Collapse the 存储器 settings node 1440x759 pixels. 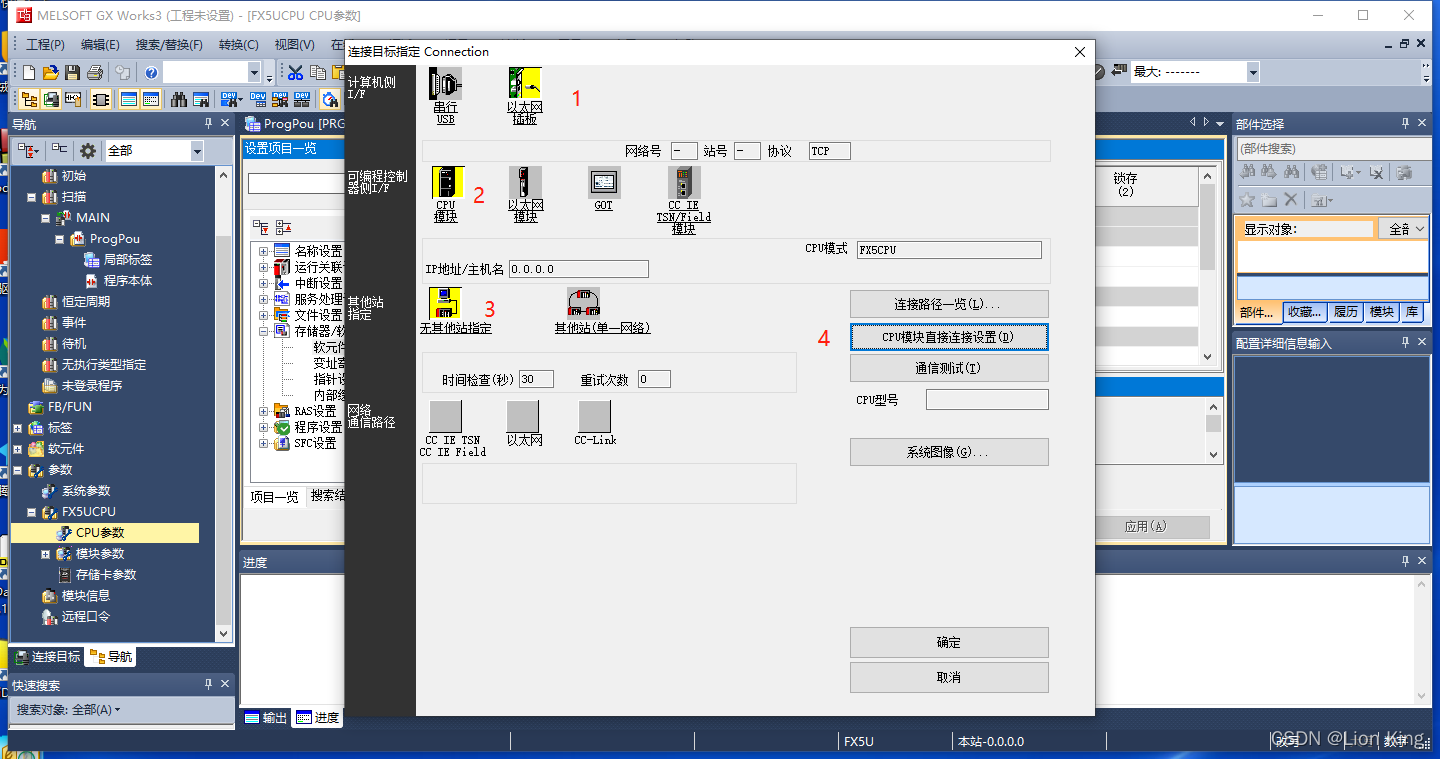click(x=264, y=331)
